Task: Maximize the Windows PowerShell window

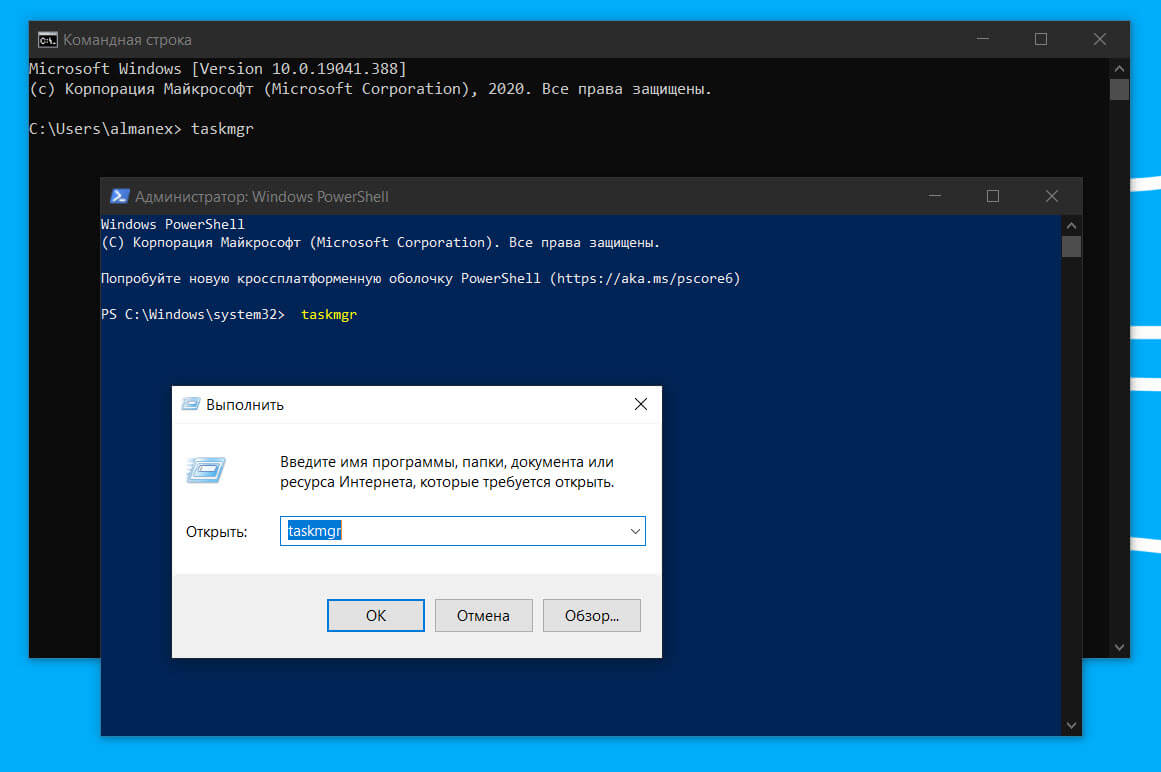Action: [x=993, y=197]
